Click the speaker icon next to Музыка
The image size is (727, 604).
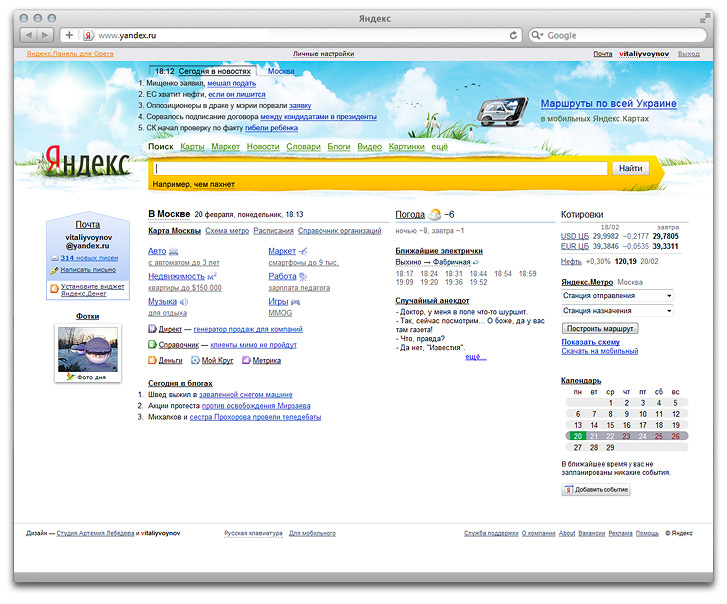coord(184,302)
